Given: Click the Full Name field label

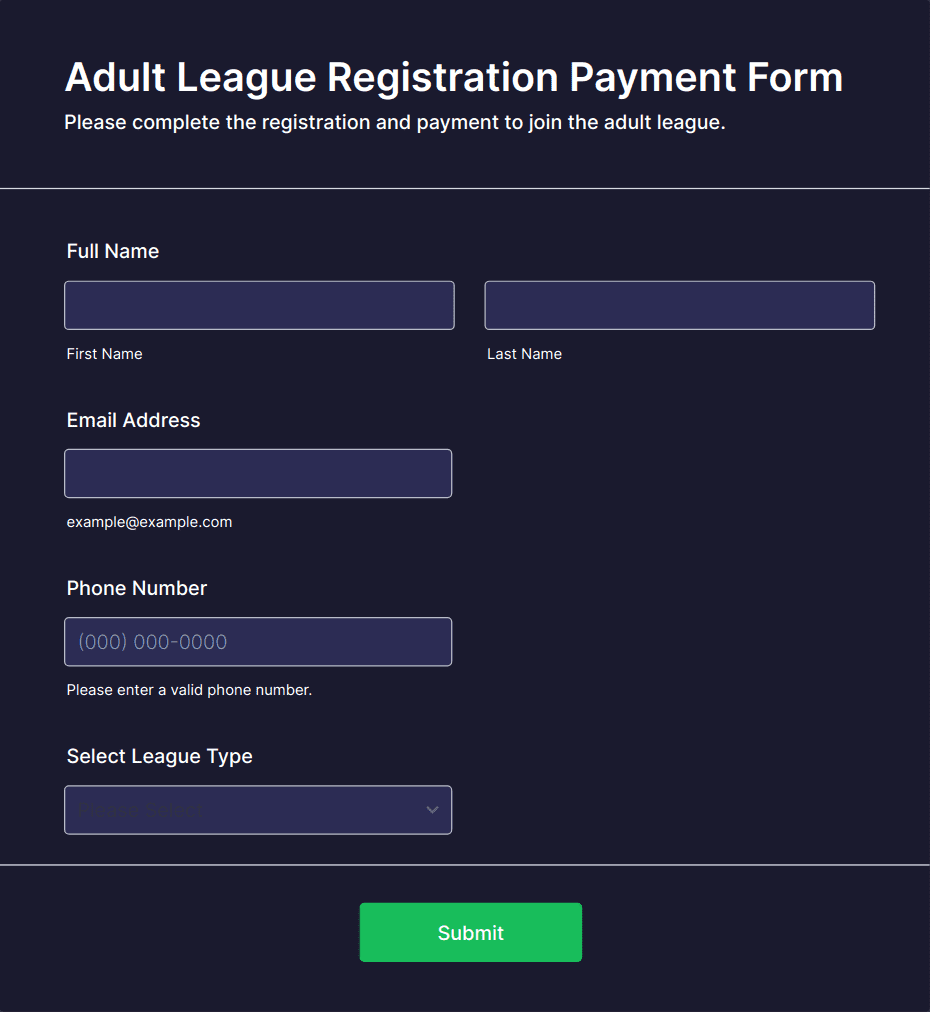Looking at the screenshot, I should (113, 251).
